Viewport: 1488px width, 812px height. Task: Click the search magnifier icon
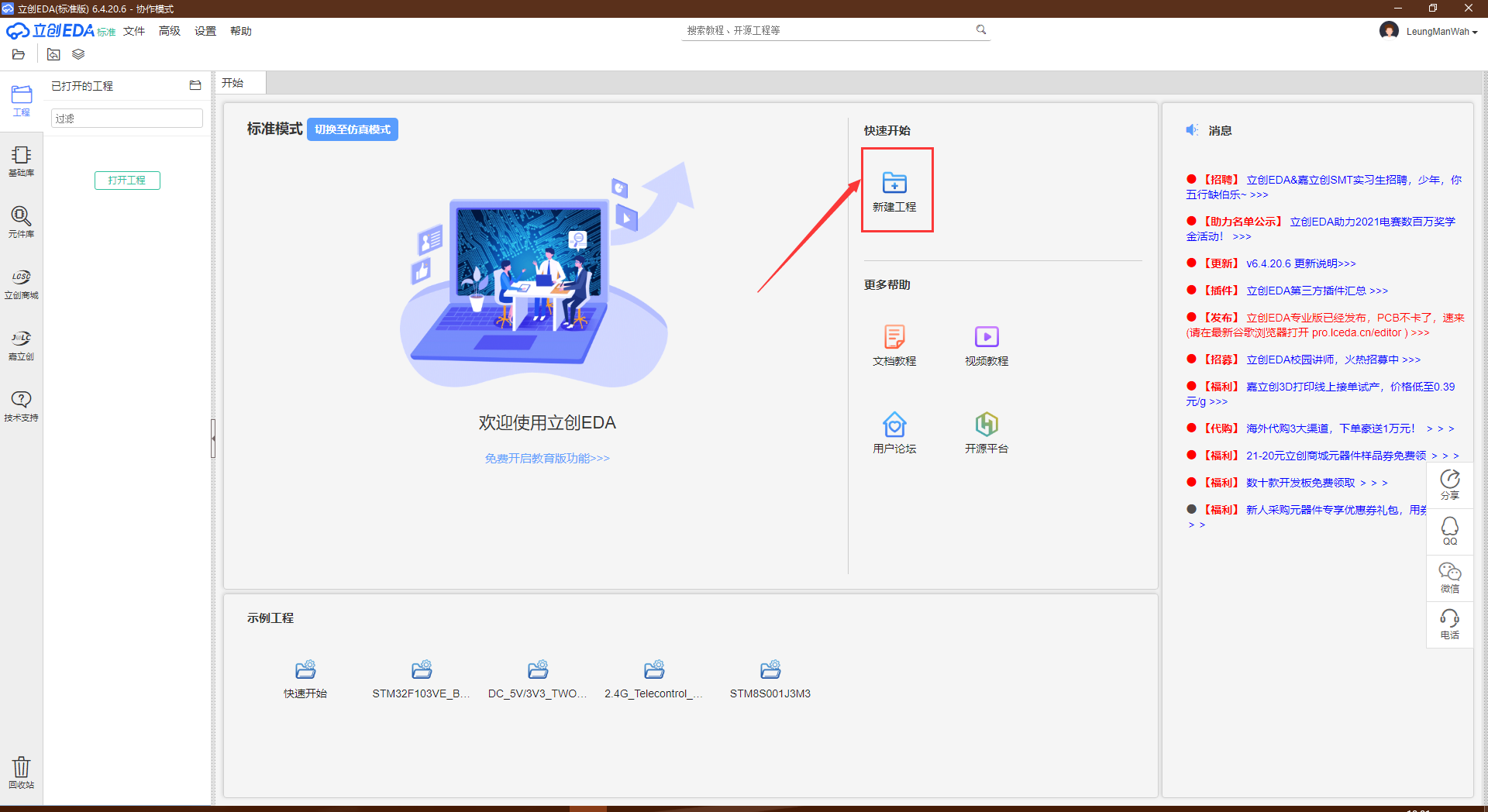point(981,29)
